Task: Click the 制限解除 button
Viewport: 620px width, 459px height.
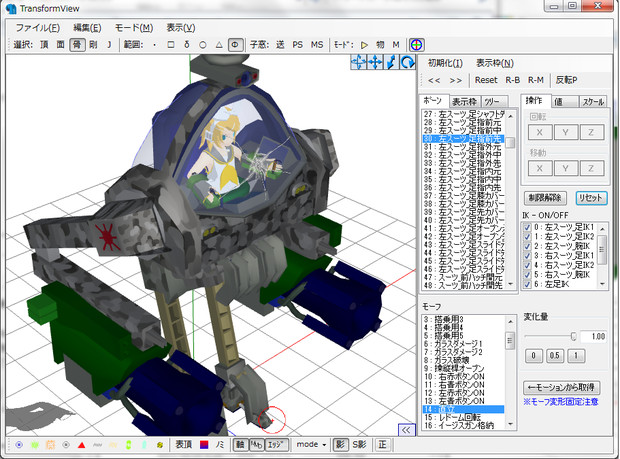Action: pos(545,198)
